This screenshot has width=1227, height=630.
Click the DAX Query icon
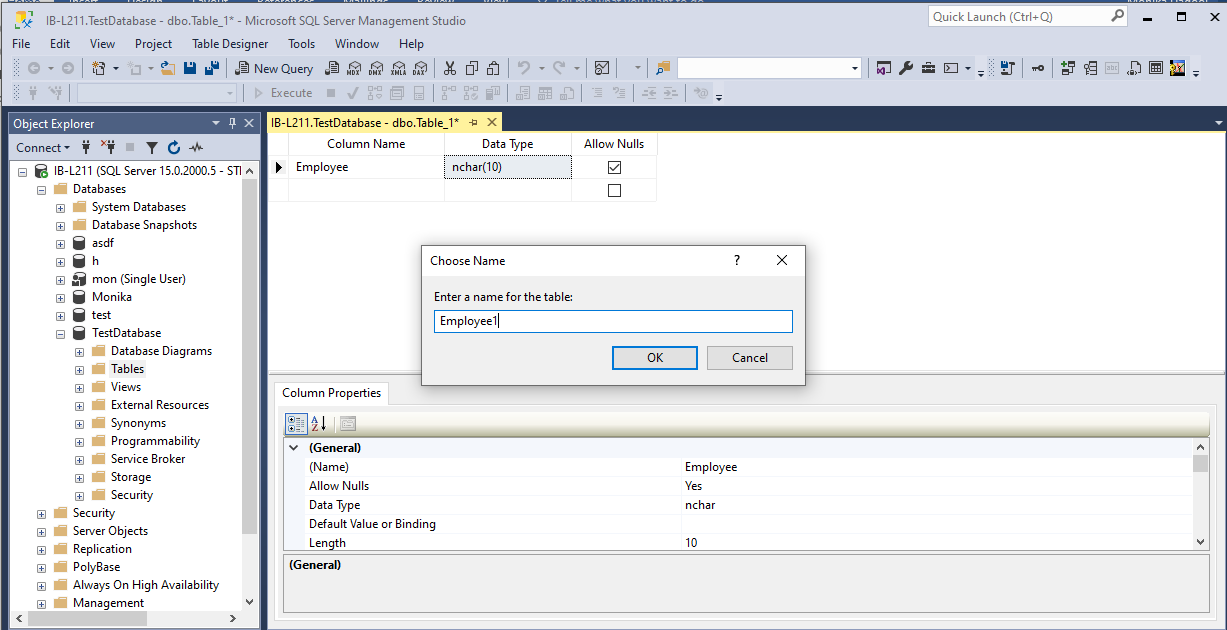[x=420, y=68]
